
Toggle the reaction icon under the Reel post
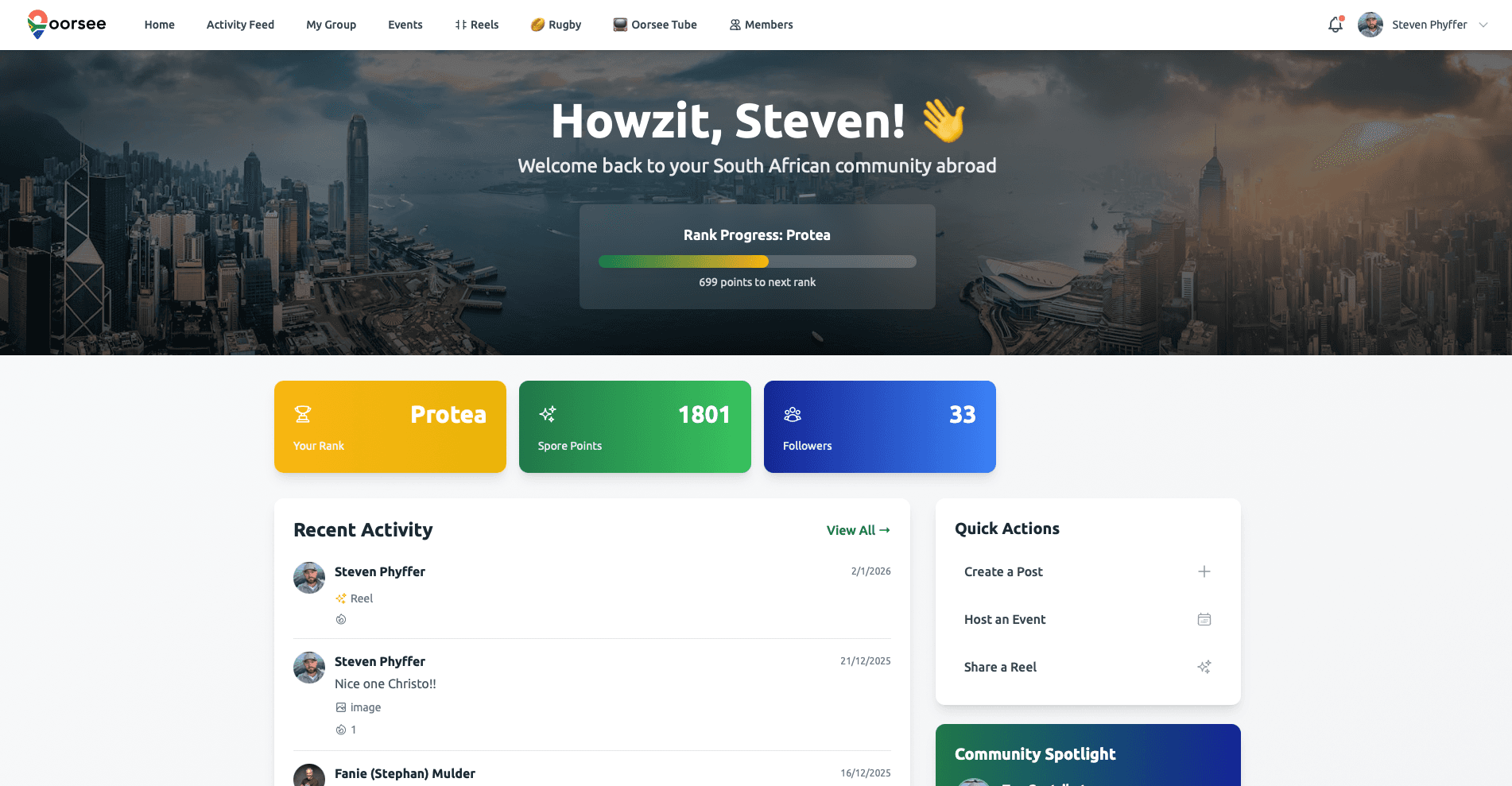pyautogui.click(x=341, y=619)
